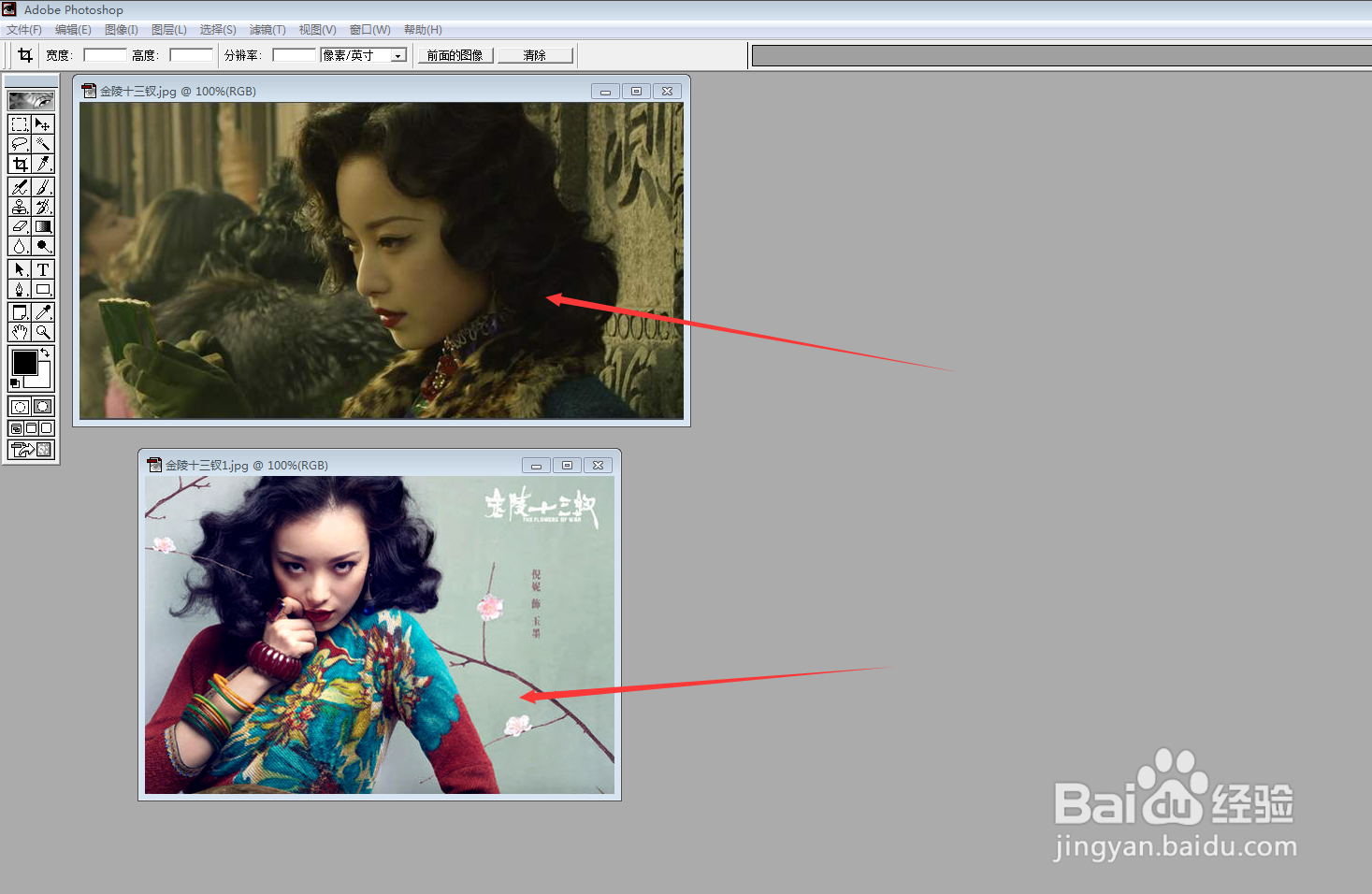Switch to Quick Mask mode

(x=43, y=407)
